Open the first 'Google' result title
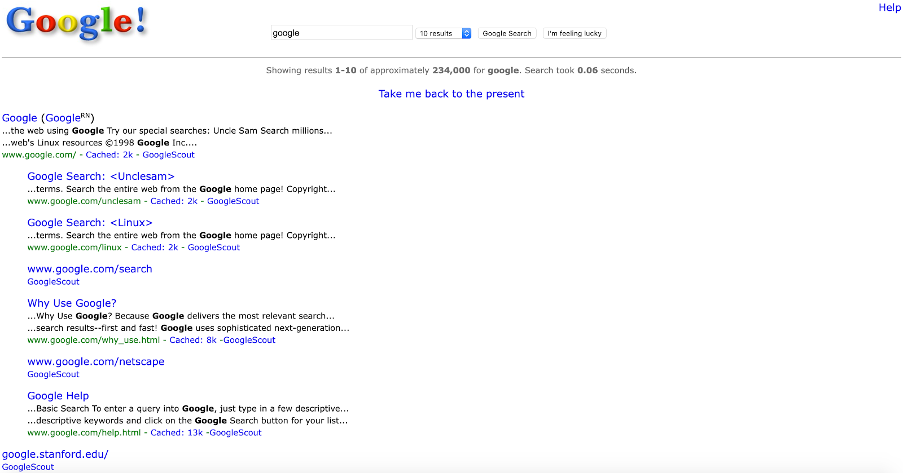The image size is (904, 474). [x=20, y=118]
